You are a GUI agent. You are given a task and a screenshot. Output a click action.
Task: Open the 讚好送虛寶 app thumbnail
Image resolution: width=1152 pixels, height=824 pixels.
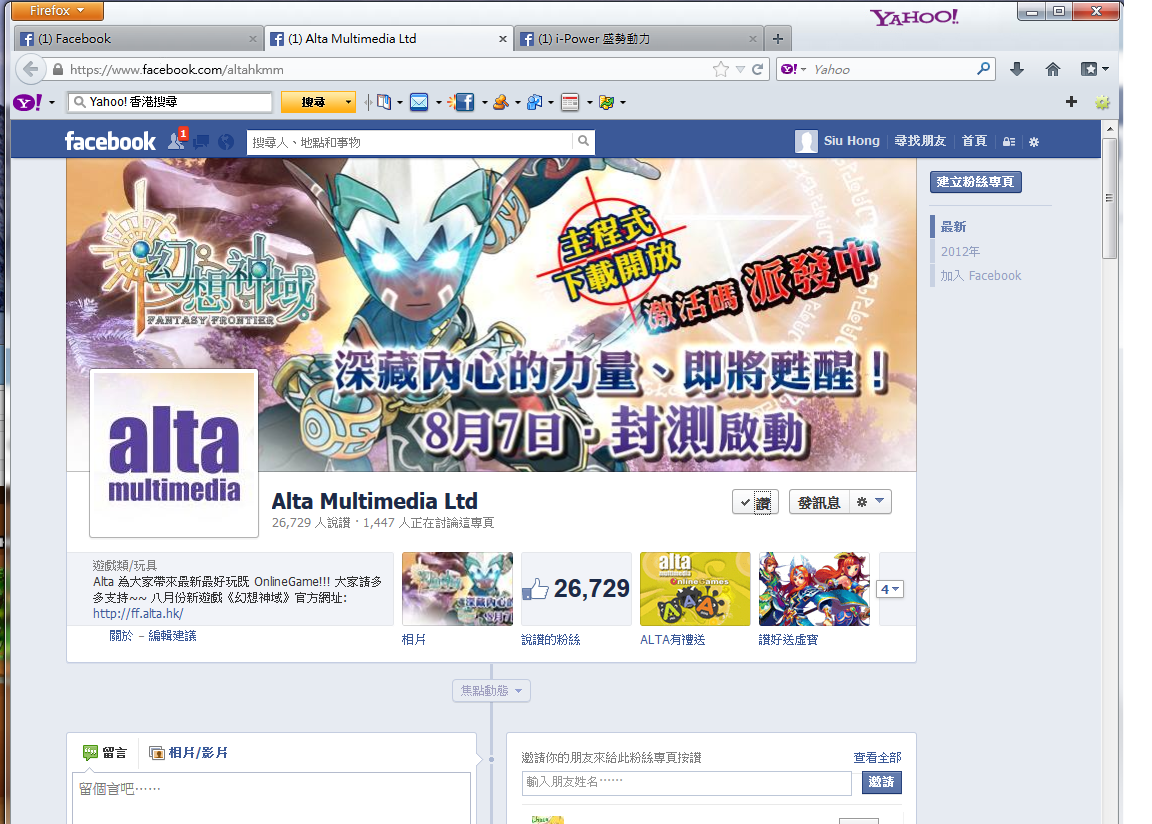814,589
